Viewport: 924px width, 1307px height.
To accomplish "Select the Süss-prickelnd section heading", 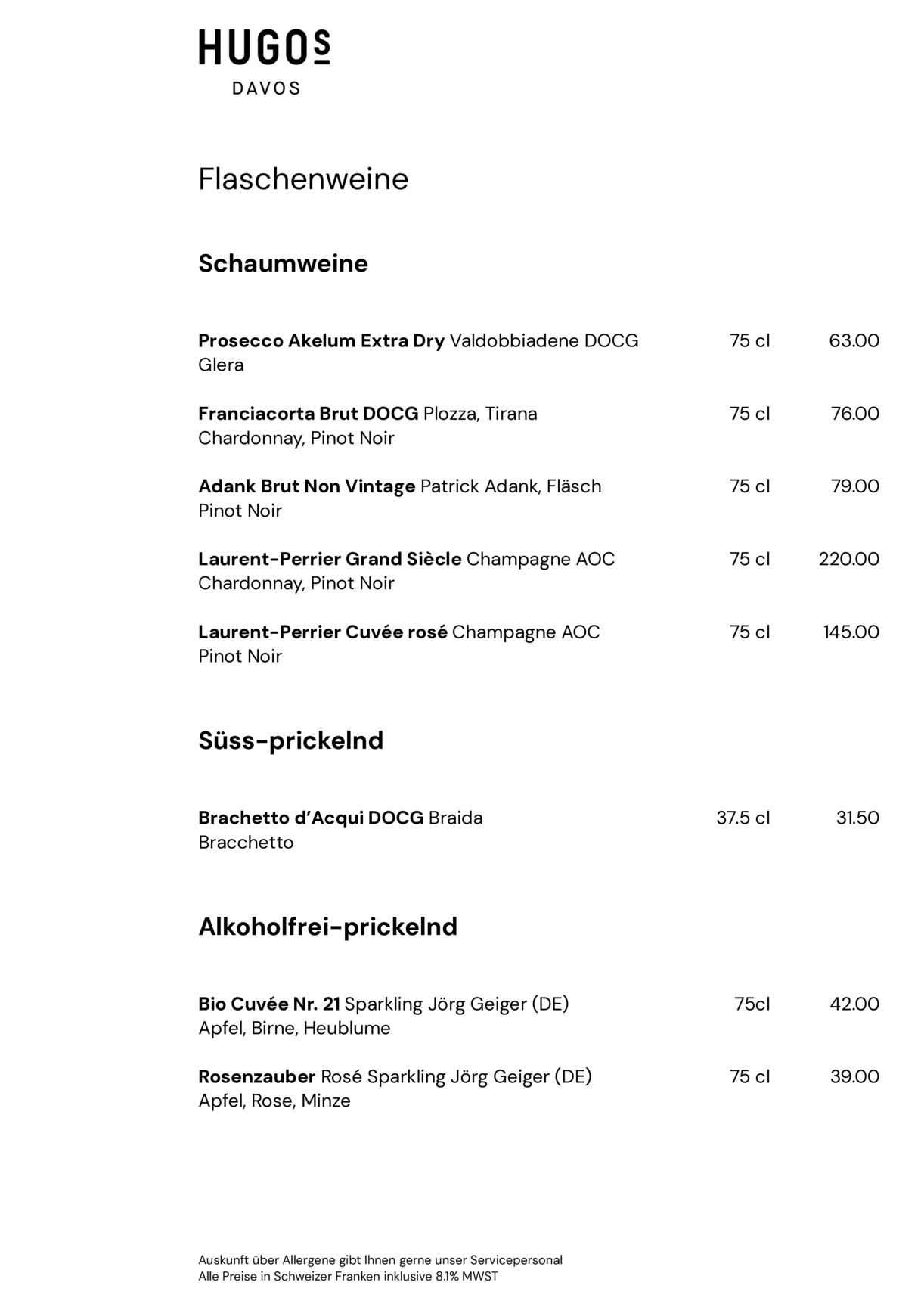I will [290, 740].
